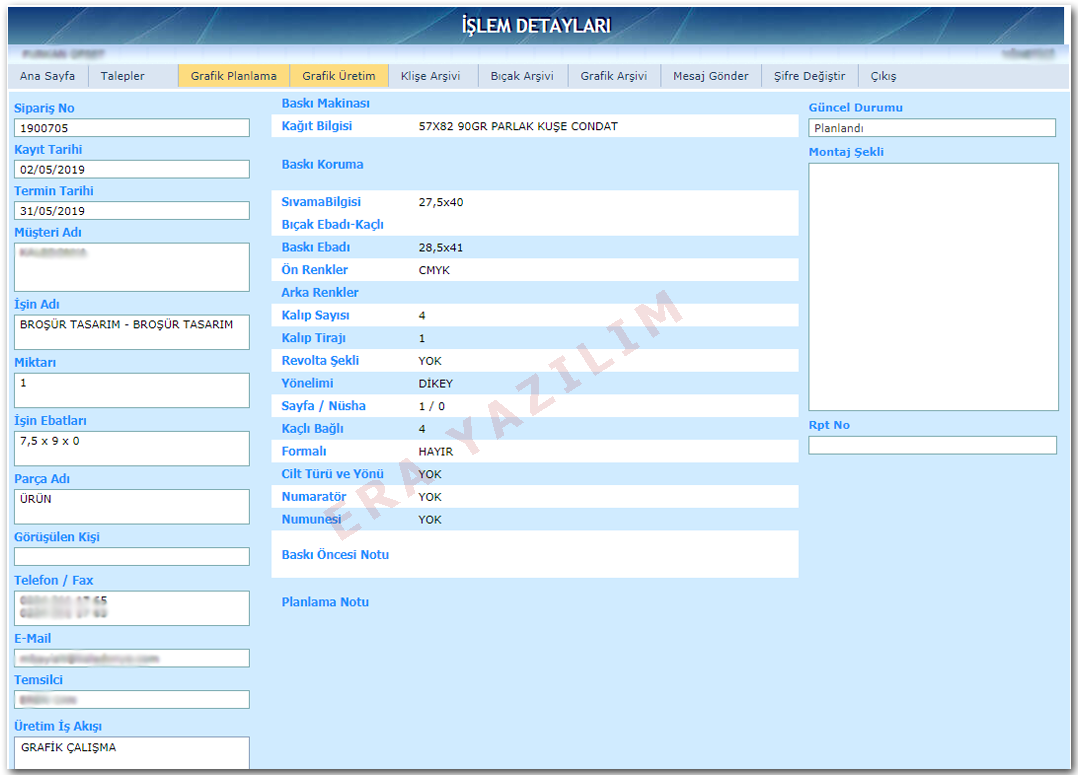This screenshot has height=775, width=1078.
Task: Open the Şifre Değiştir page
Action: (x=809, y=76)
